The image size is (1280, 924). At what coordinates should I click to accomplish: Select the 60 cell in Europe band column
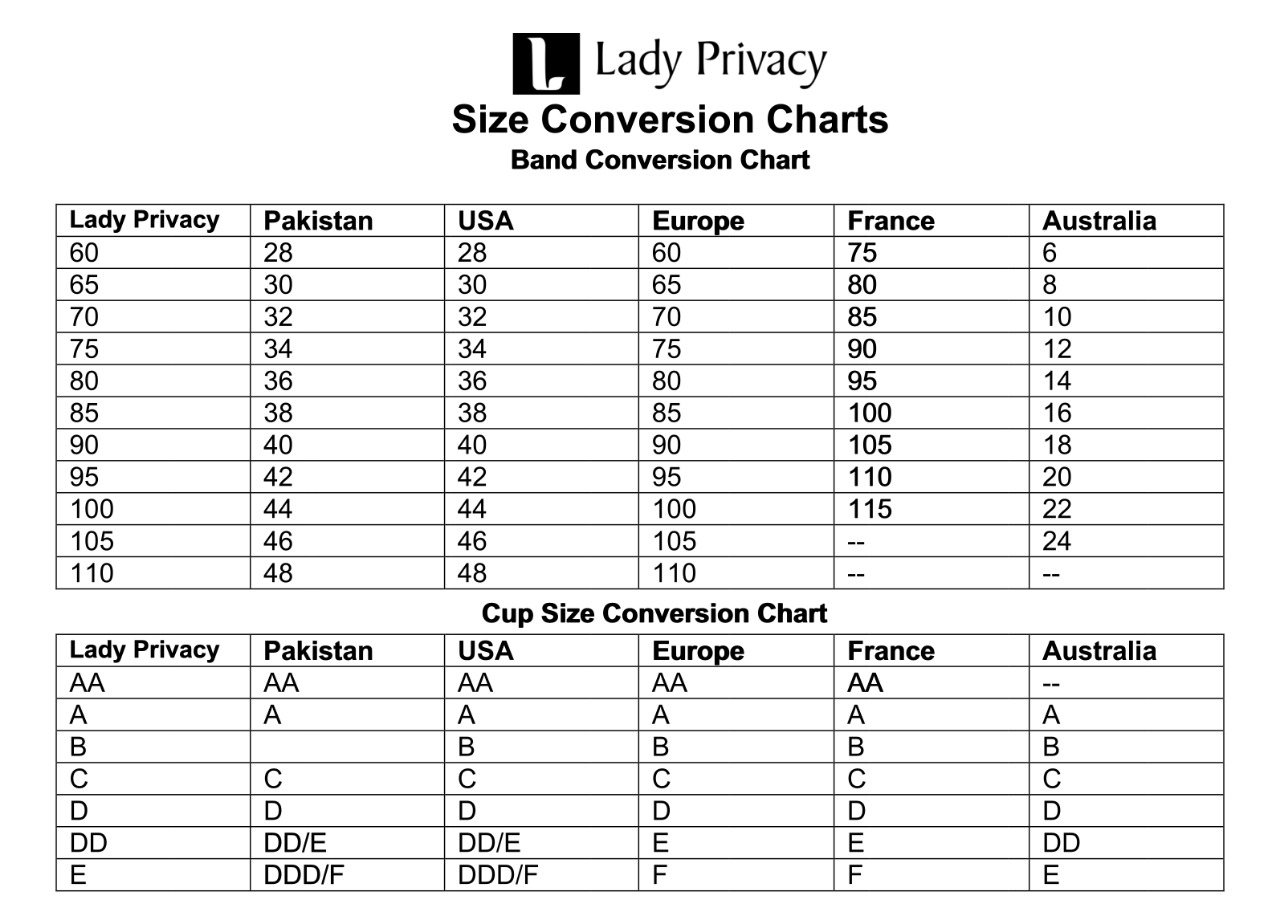point(667,253)
